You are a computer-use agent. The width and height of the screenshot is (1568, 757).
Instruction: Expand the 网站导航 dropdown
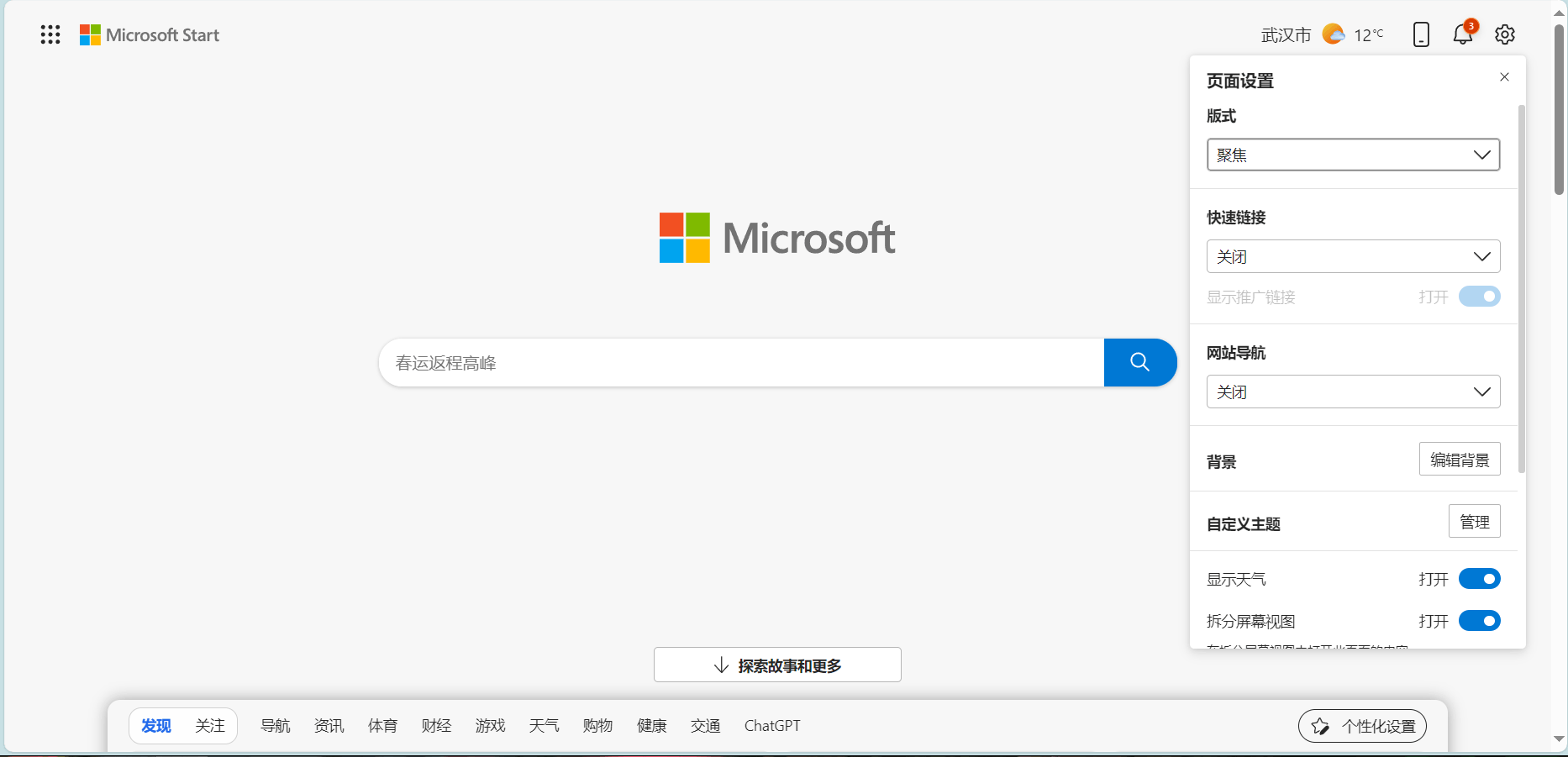(x=1354, y=392)
